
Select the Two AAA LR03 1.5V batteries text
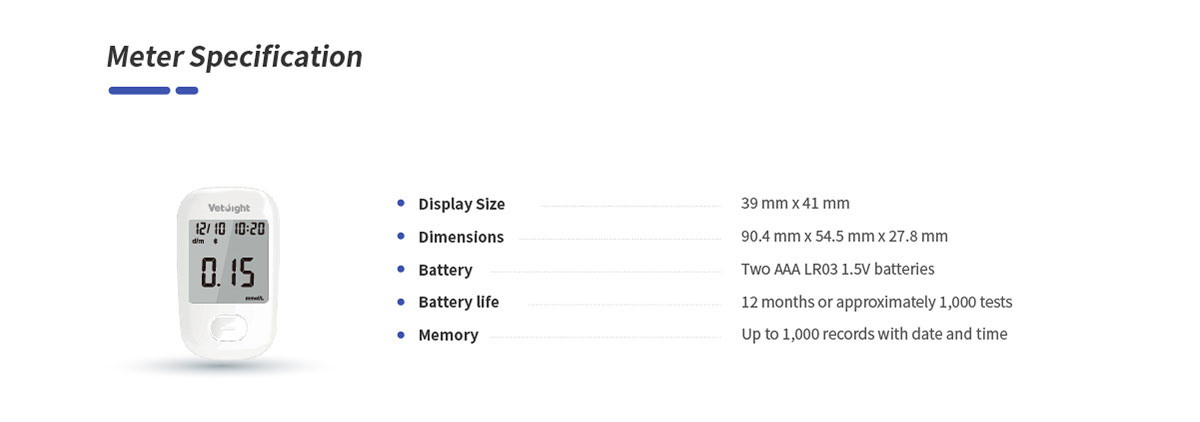pos(837,269)
